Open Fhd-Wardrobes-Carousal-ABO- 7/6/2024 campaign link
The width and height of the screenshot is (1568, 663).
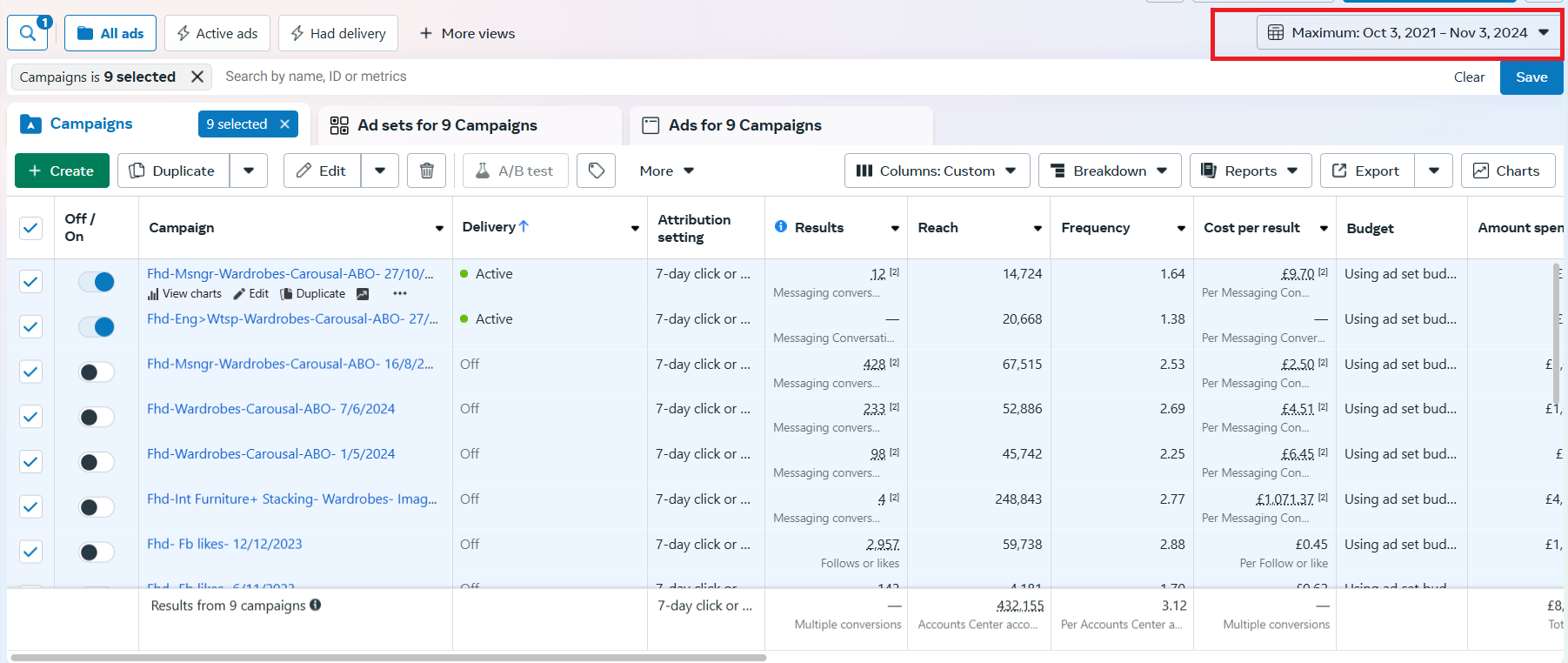(x=270, y=409)
